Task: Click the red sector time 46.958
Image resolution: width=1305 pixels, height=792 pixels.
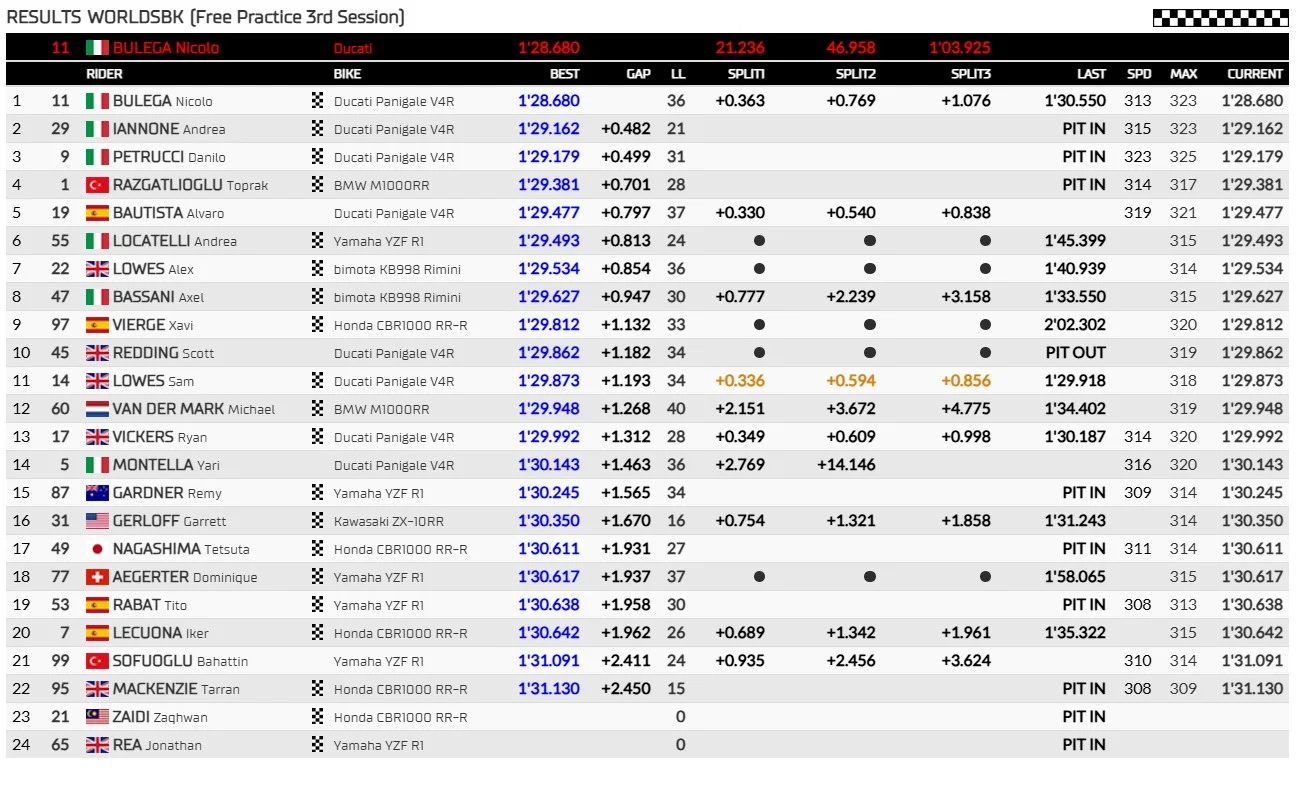Action: tap(851, 48)
